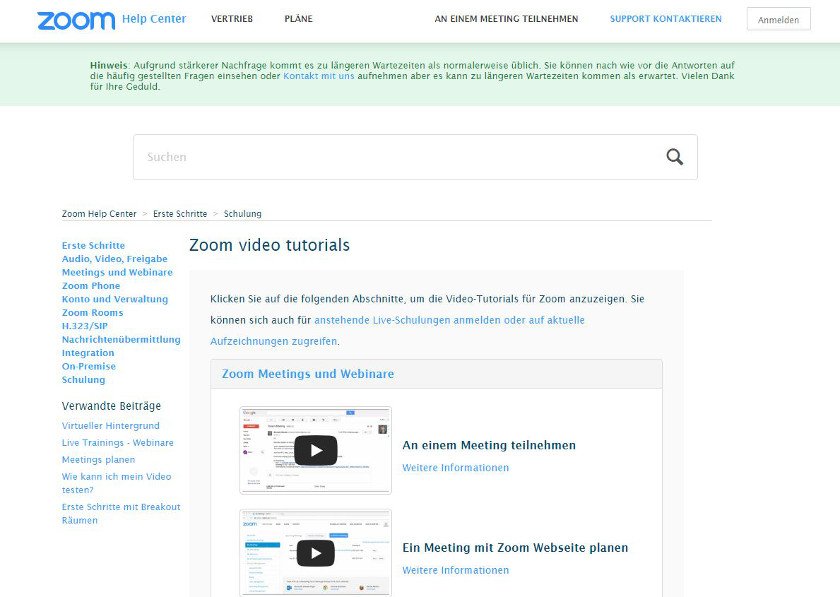Open Erste Schritte in the sidebar
Screen dimensions: 840x597
point(93,245)
